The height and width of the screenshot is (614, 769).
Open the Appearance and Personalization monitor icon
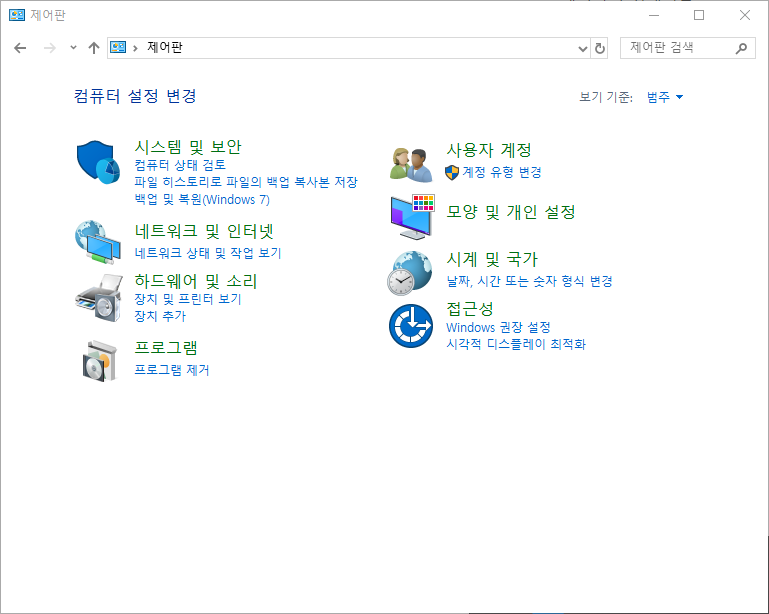tap(412, 217)
